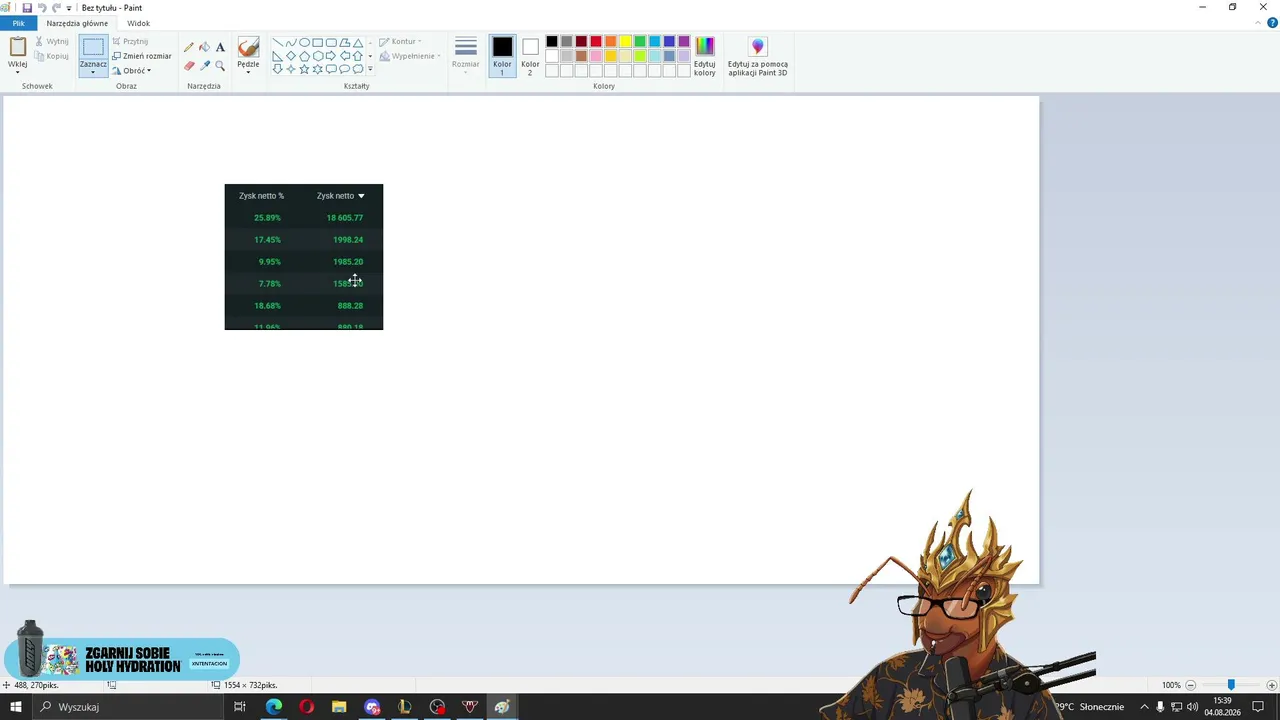The image size is (1280, 720).
Task: Adjust the zoom slider handle
Action: click(x=1231, y=685)
